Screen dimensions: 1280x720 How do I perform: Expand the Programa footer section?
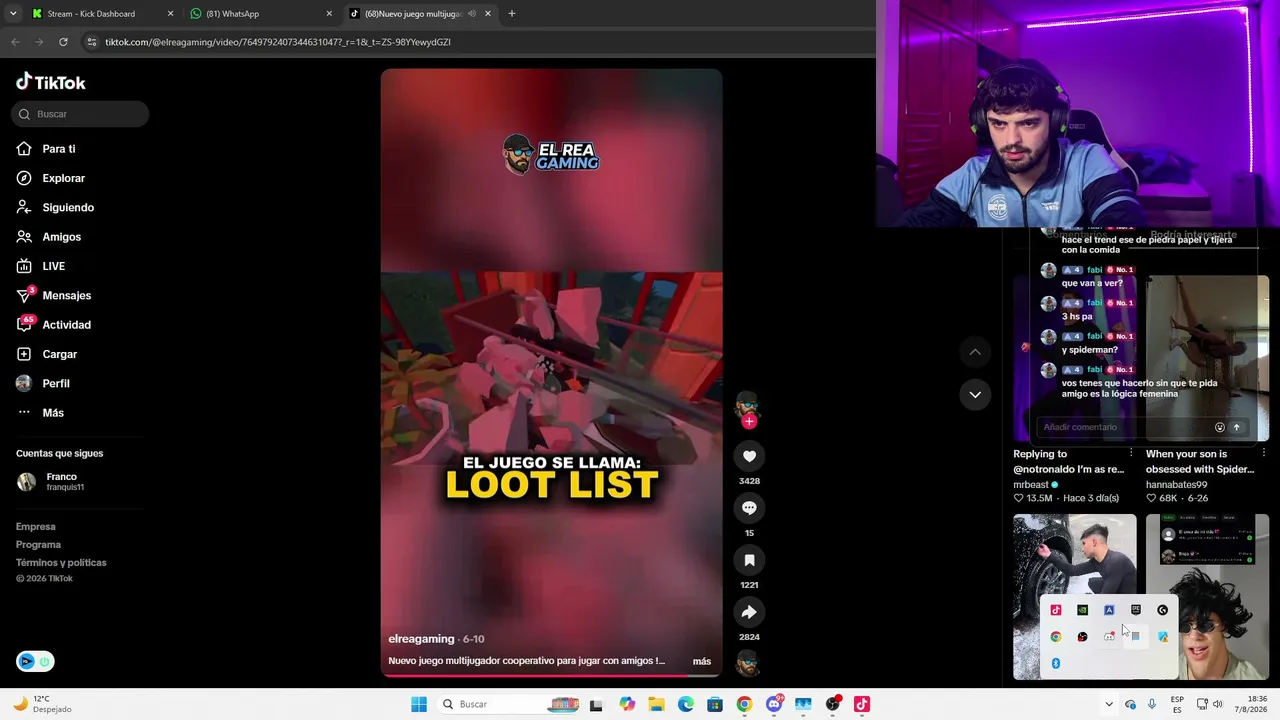[38, 545]
